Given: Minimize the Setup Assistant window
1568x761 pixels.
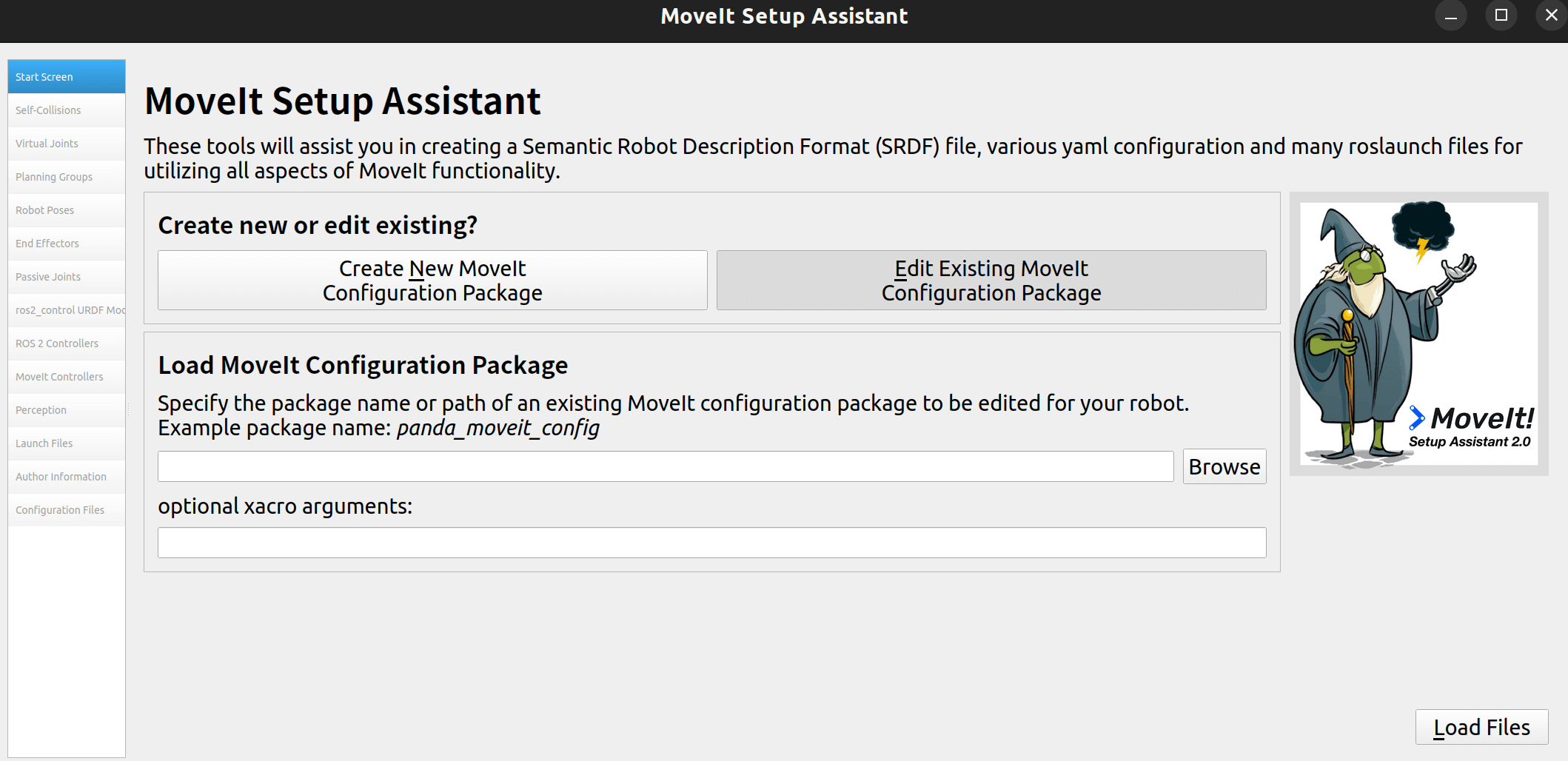Looking at the screenshot, I should [1450, 16].
